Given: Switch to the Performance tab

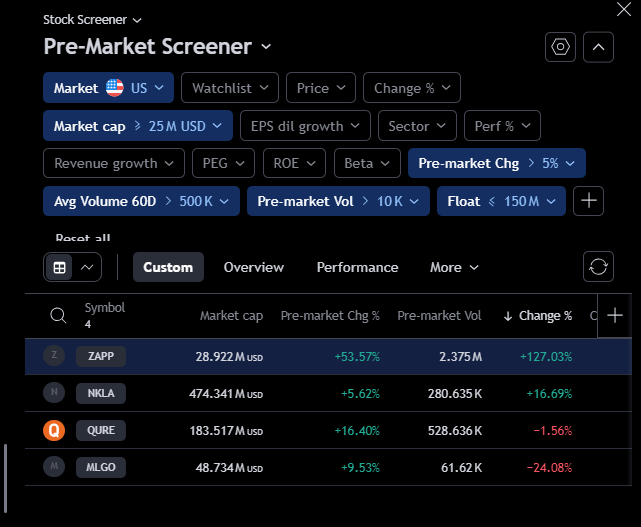Looking at the screenshot, I should [357, 267].
